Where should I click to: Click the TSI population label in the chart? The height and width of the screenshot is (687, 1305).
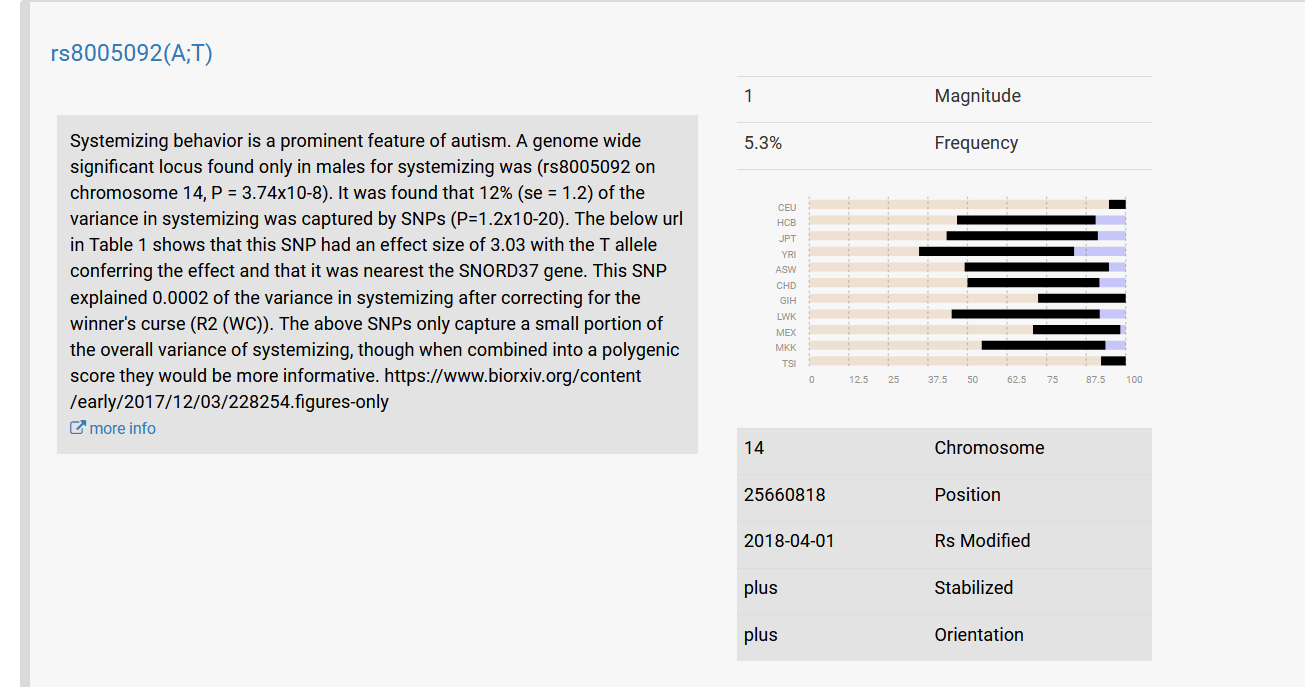[x=788, y=363]
